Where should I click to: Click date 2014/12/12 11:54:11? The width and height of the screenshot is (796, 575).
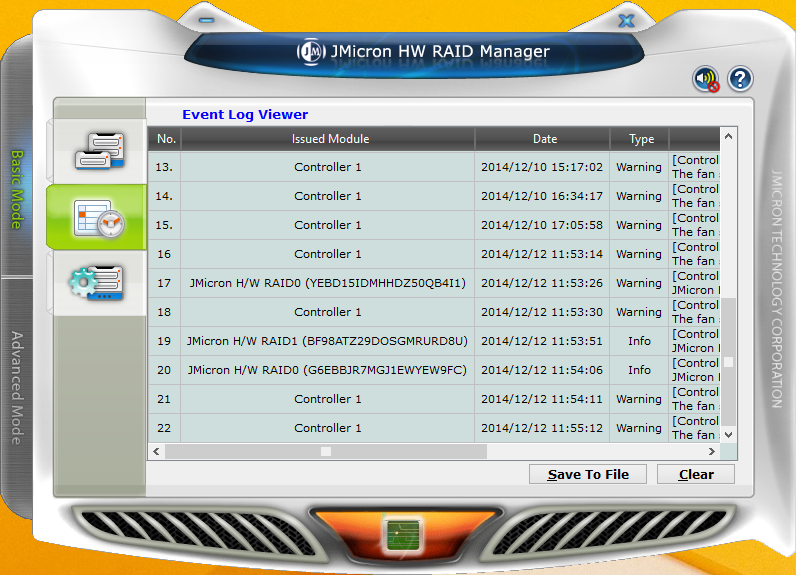(x=542, y=399)
